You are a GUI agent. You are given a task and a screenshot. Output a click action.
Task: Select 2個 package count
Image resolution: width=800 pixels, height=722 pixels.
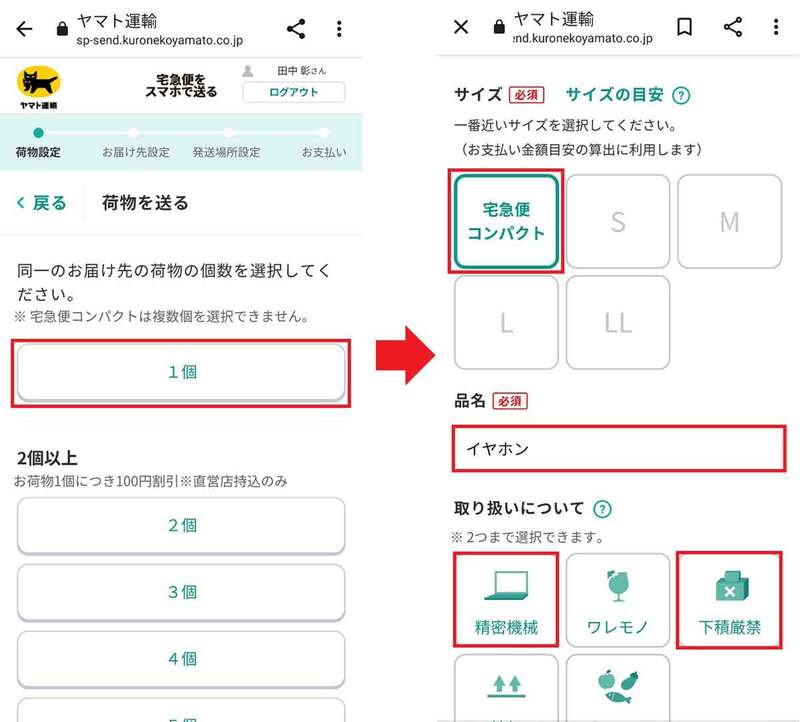(181, 526)
